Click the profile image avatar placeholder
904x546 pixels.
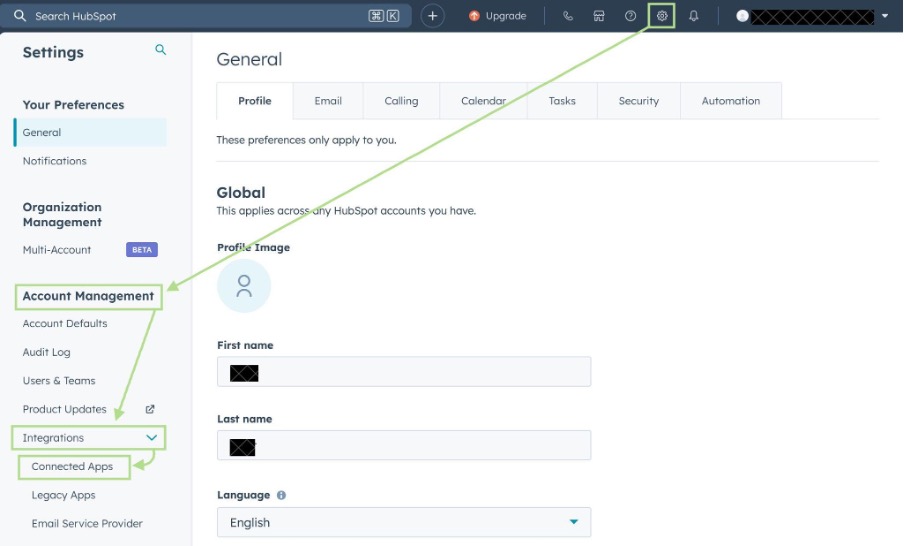point(244,287)
